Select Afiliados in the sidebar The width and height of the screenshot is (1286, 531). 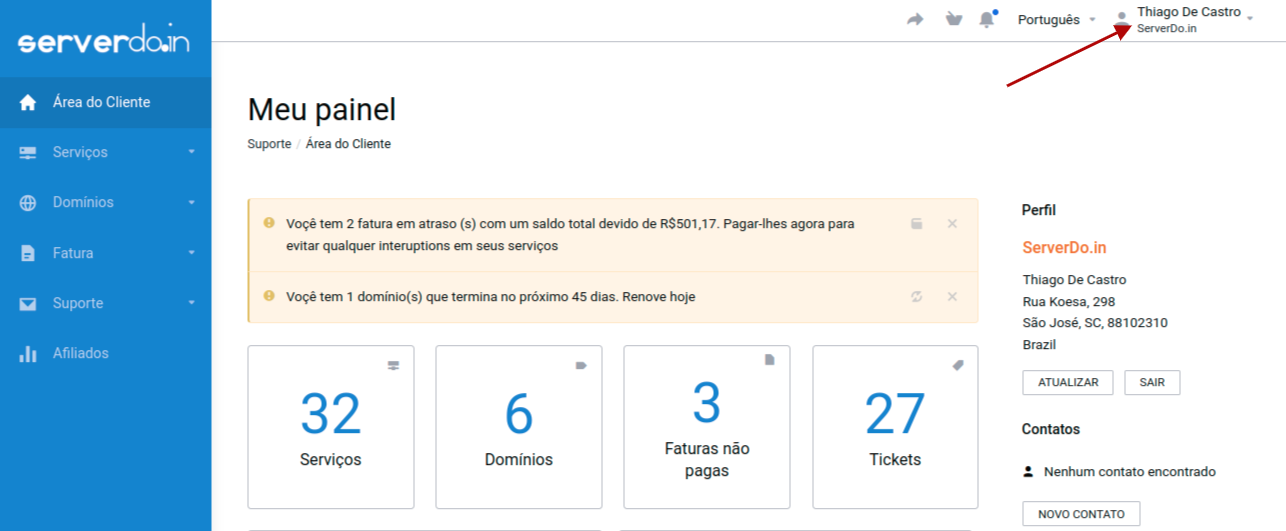tap(80, 353)
